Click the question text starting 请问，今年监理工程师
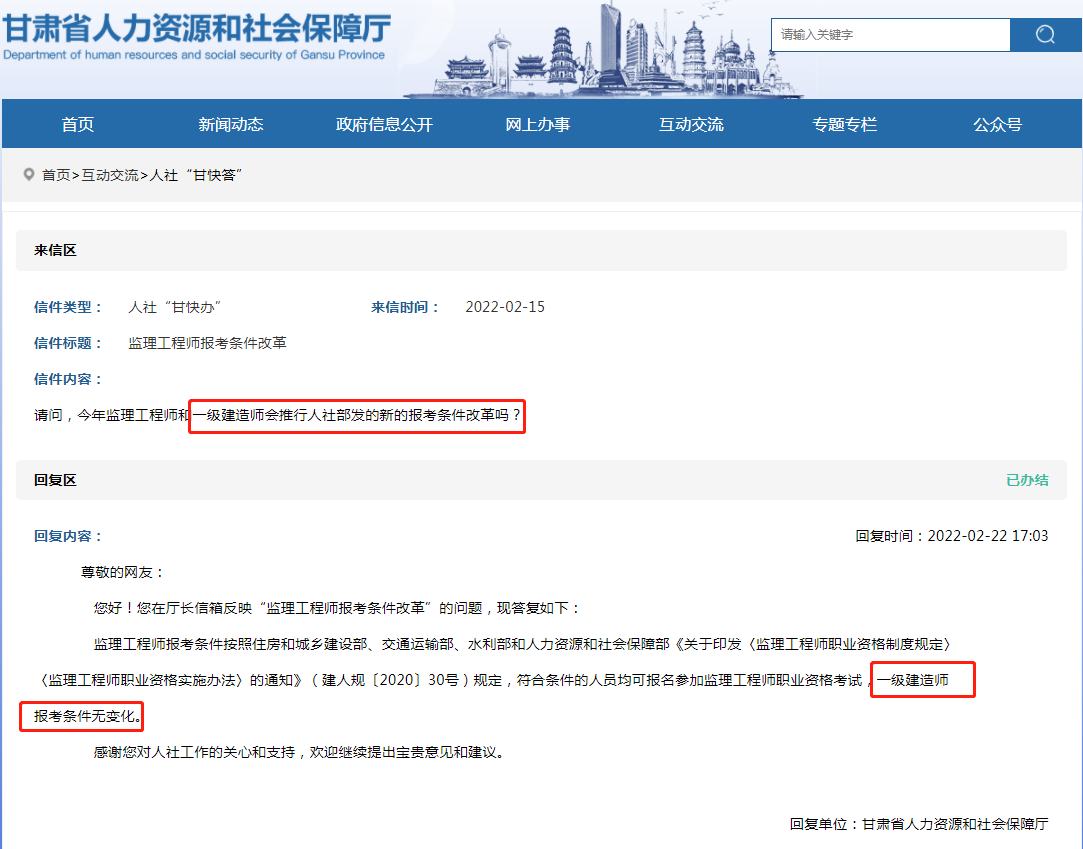The width and height of the screenshot is (1083, 849). click(278, 415)
